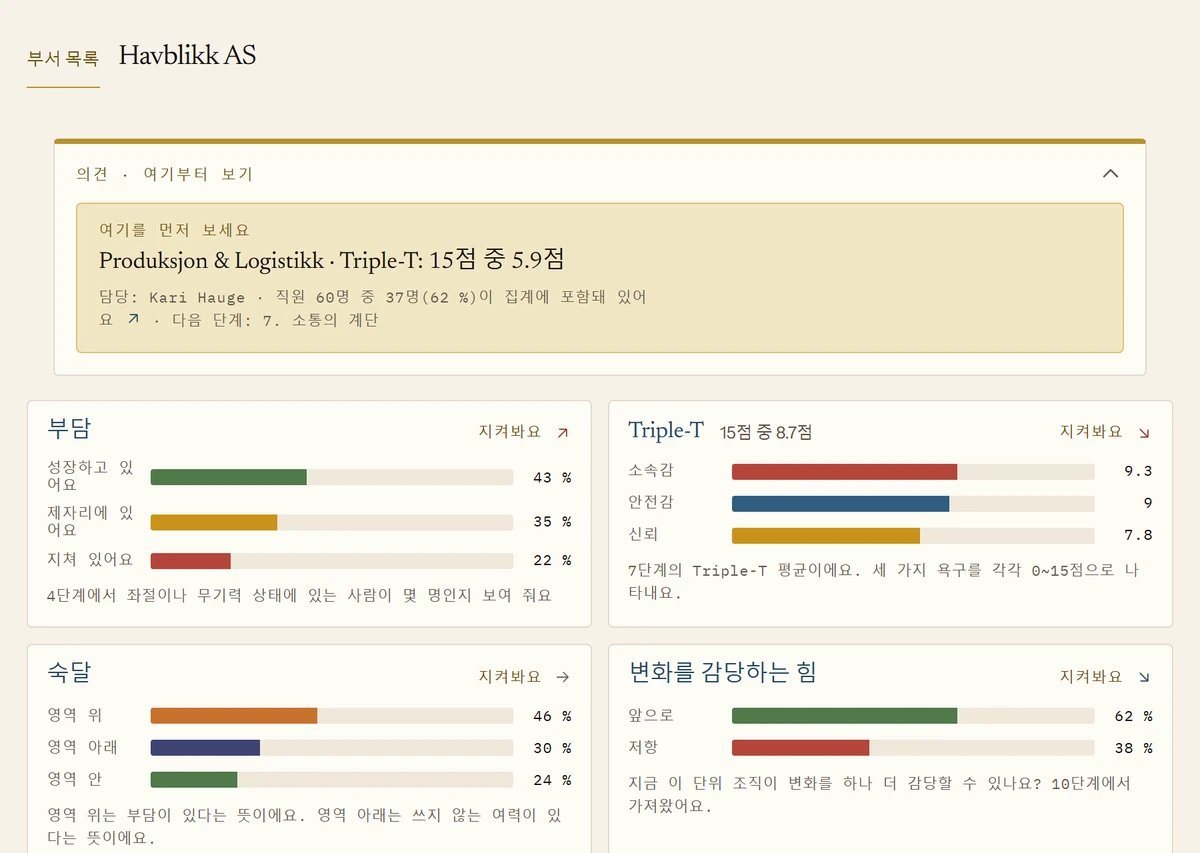This screenshot has height=853, width=1200.
Task: Click the 15점 중 8.7점 score text
Action: click(x=766, y=432)
